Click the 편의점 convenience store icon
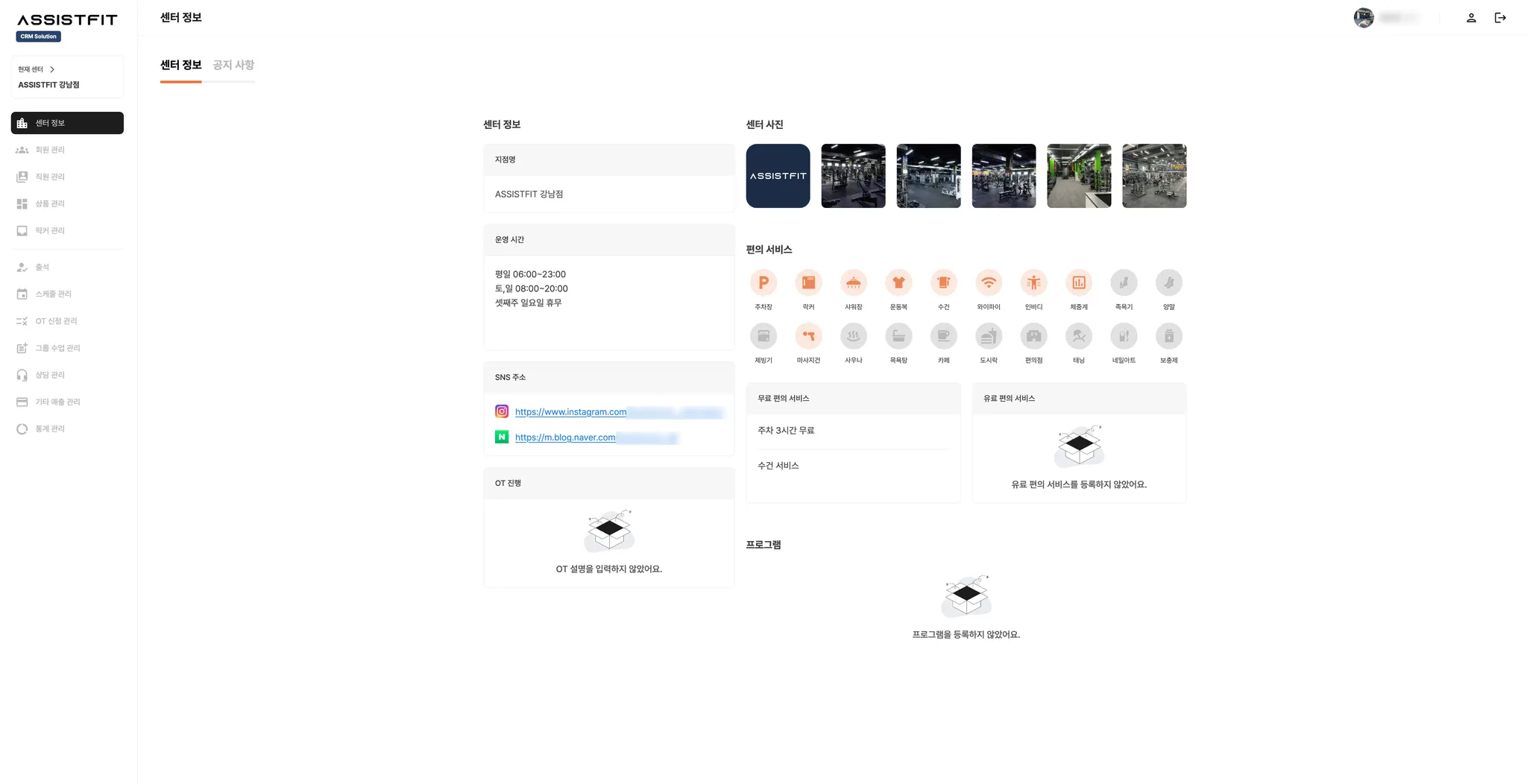Image resolution: width=1527 pixels, height=784 pixels. coord(1033,336)
